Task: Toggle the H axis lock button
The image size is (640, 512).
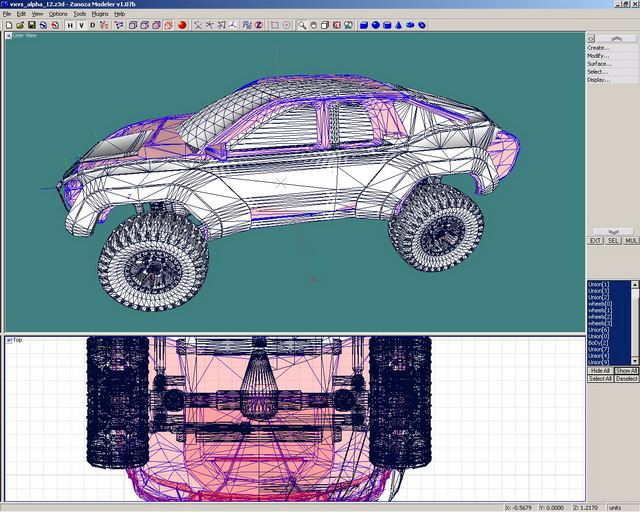Action: [70, 25]
